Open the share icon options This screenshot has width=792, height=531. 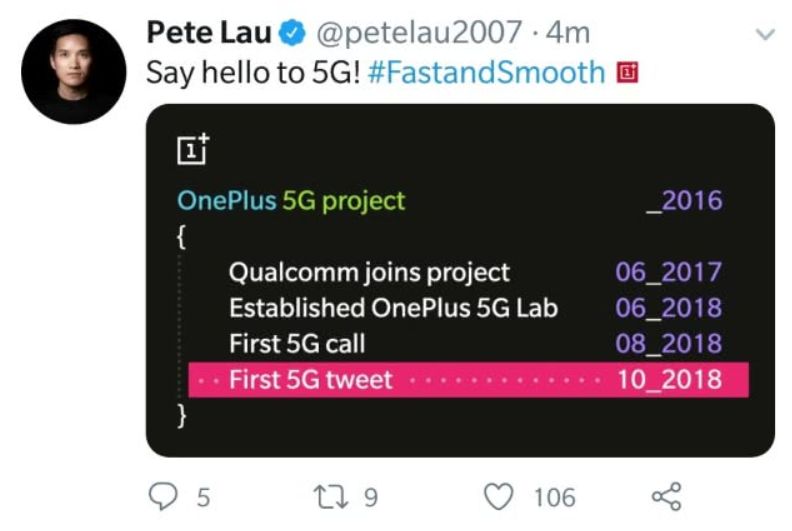click(x=667, y=496)
